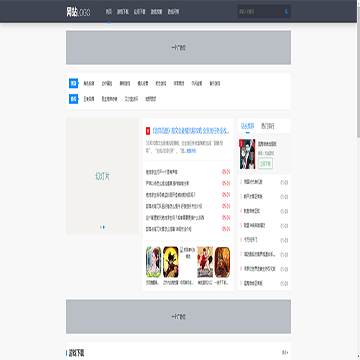Image resolution: width=360 pixels, height=360 pixels.
Task: Open the rank 9 item in sidebar list
Action: [253, 283]
